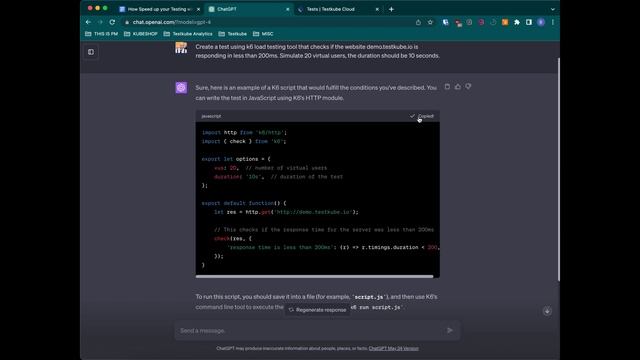Open a new browser tab
Viewport: 640px width, 360px height.
[x=391, y=9]
